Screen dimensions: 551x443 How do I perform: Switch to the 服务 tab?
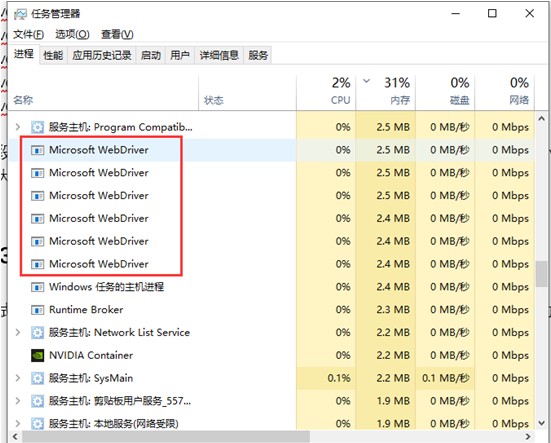[258, 56]
